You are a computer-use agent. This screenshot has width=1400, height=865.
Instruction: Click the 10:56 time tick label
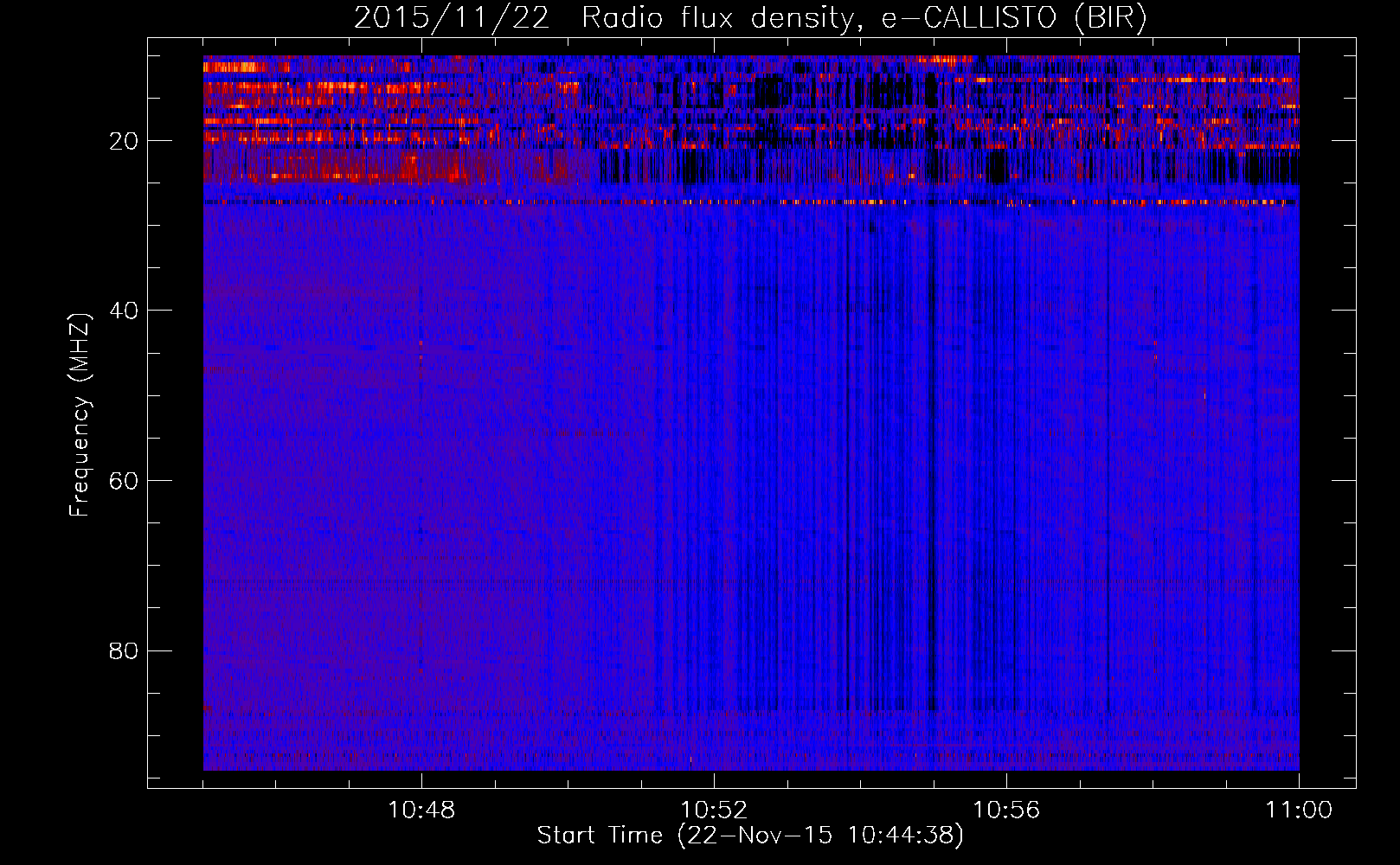click(x=1006, y=811)
